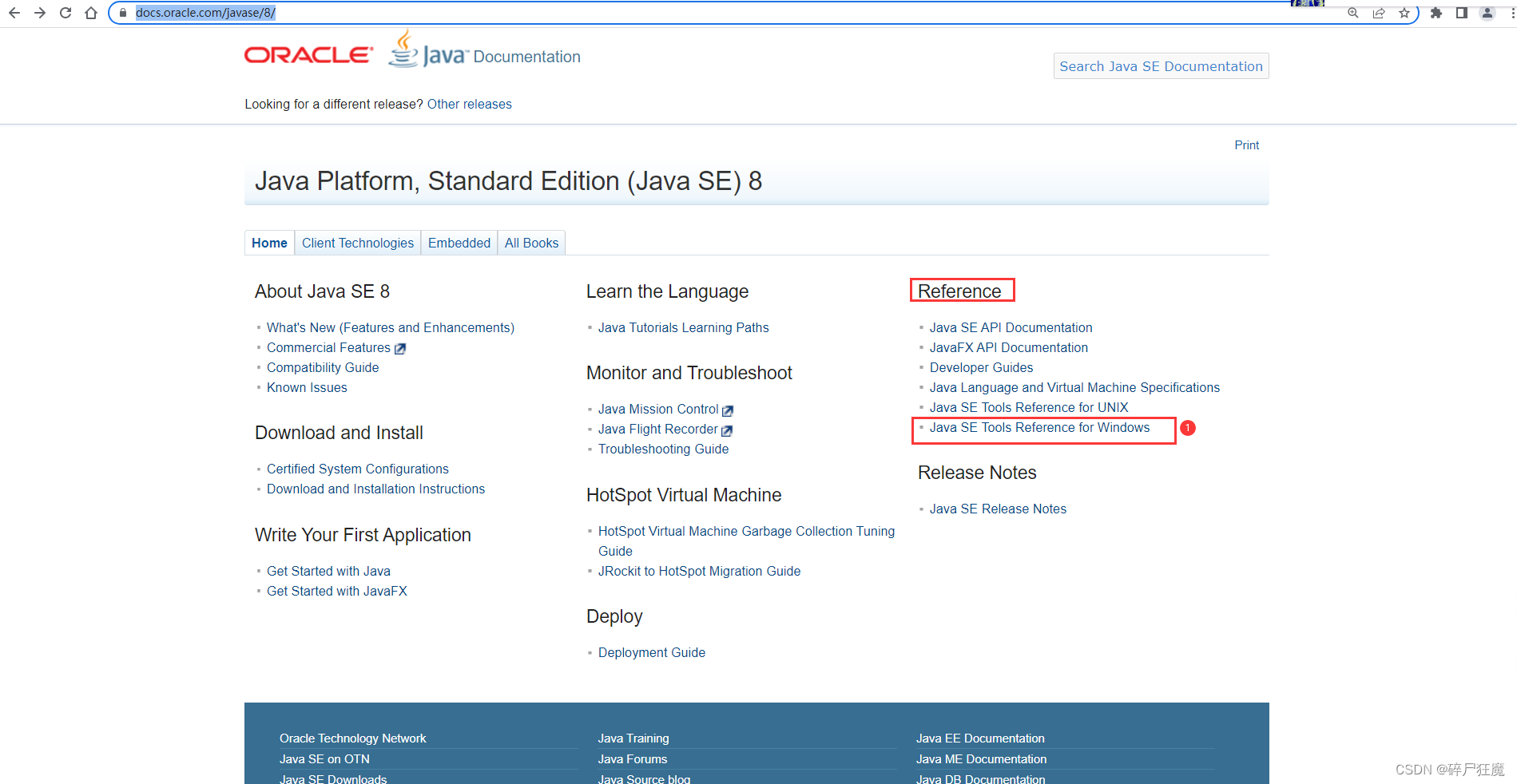Open Oracle logo home link
Image resolution: width=1517 pixels, height=784 pixels.
point(308,55)
